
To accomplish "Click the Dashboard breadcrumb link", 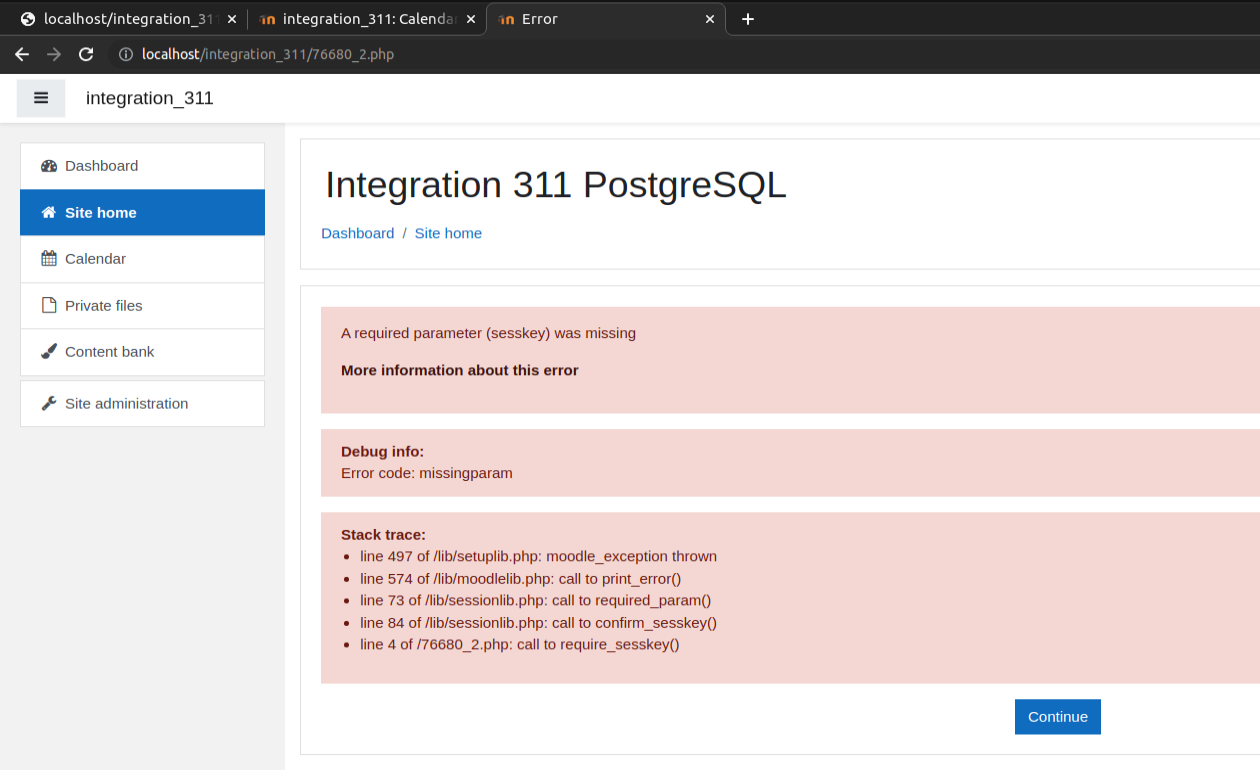I will tap(358, 233).
